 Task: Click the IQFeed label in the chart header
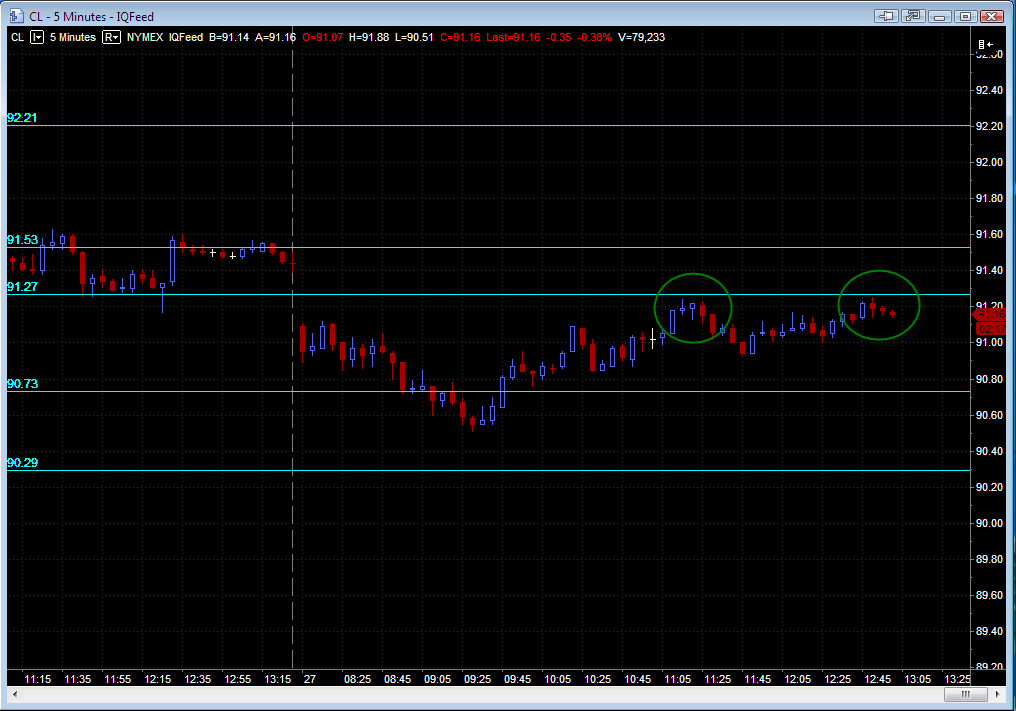(x=186, y=37)
